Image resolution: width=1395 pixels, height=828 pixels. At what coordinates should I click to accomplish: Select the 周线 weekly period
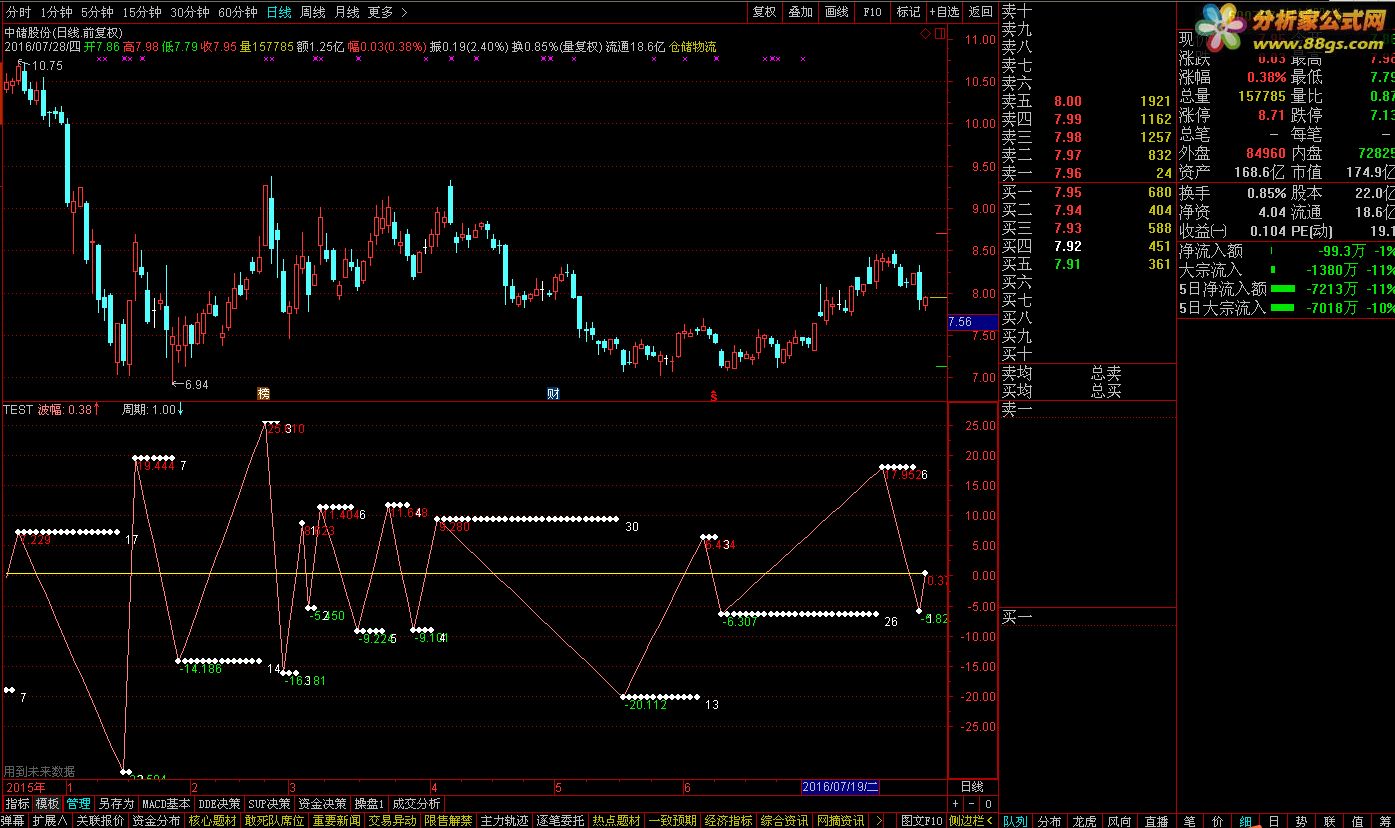click(x=313, y=12)
